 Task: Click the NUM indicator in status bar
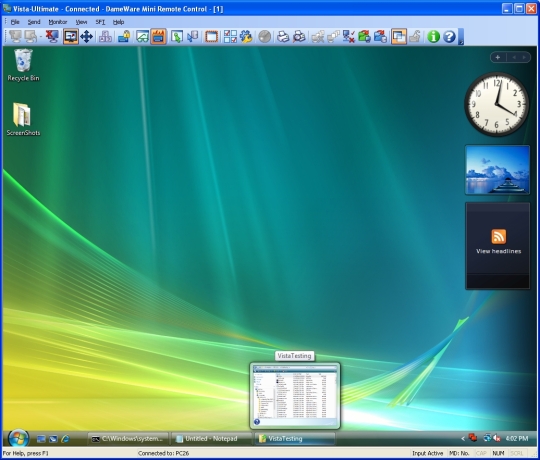pyautogui.click(x=498, y=453)
